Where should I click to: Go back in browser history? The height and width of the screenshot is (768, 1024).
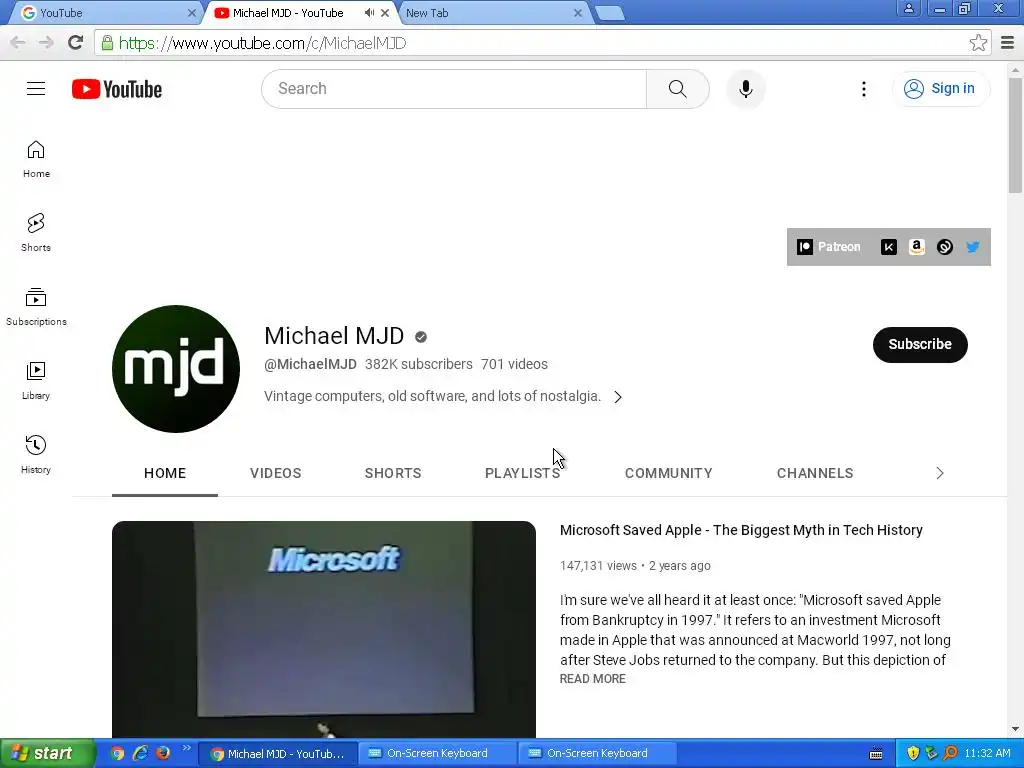click(18, 43)
